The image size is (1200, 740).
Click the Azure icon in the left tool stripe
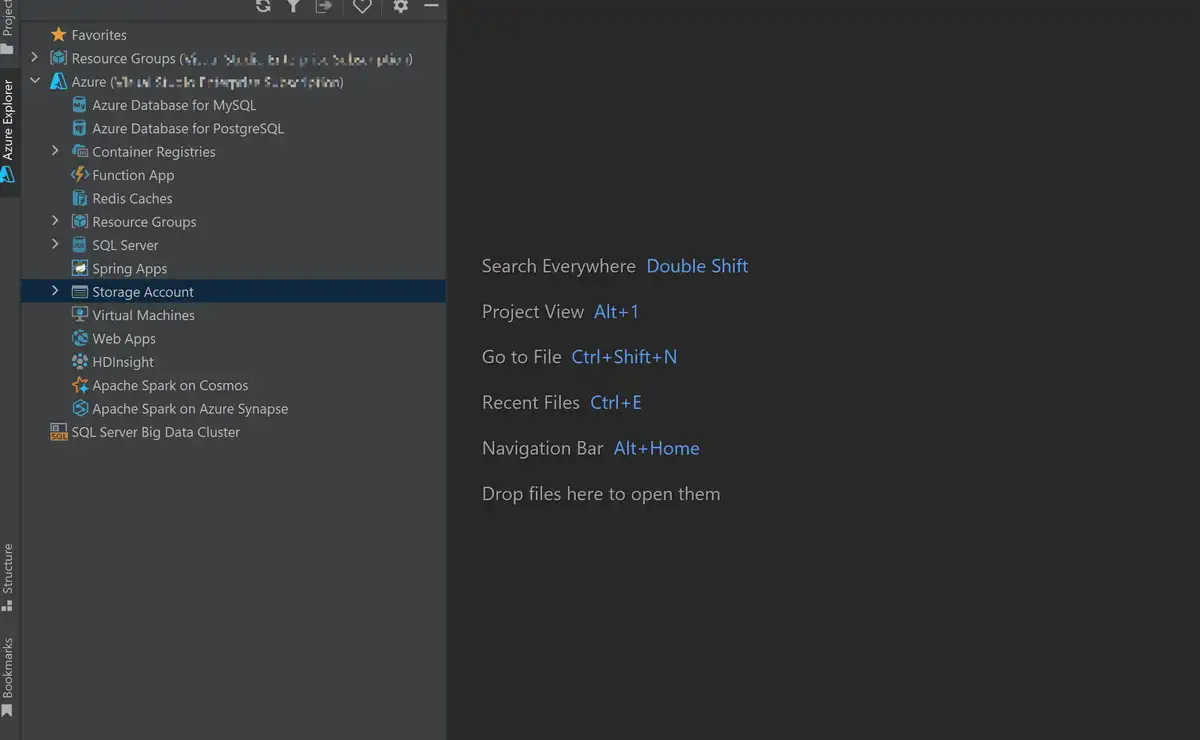[x=8, y=174]
